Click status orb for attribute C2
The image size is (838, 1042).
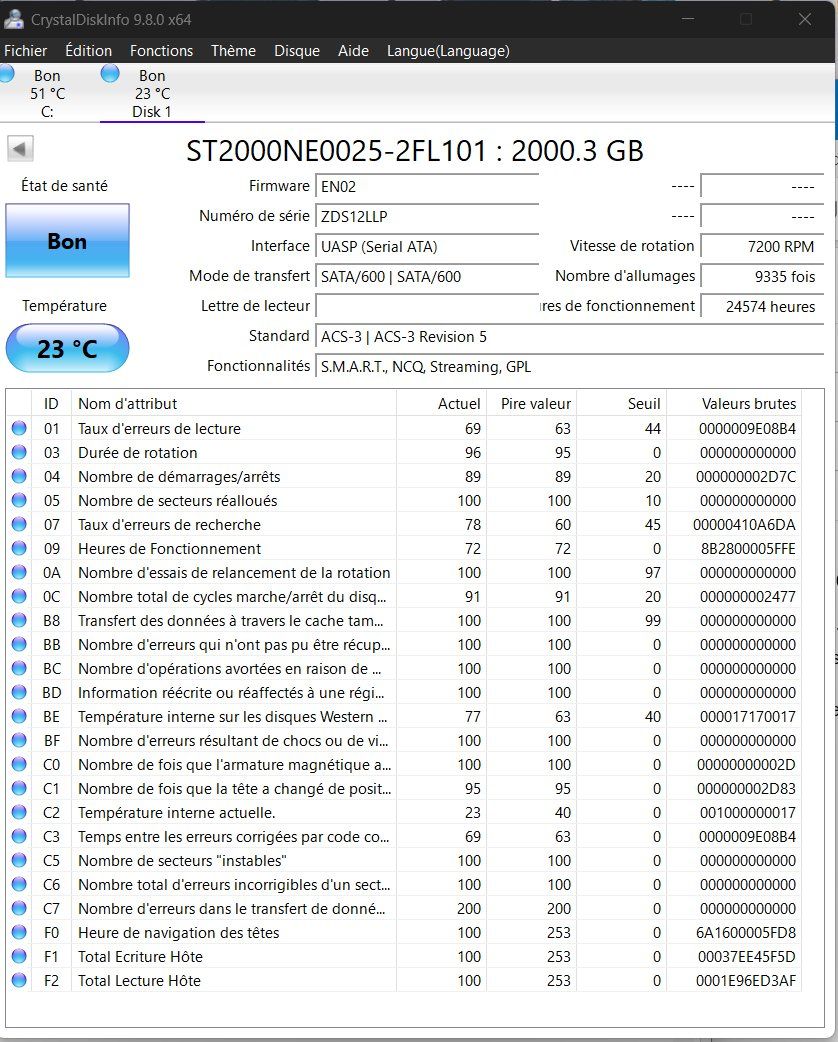(x=19, y=811)
